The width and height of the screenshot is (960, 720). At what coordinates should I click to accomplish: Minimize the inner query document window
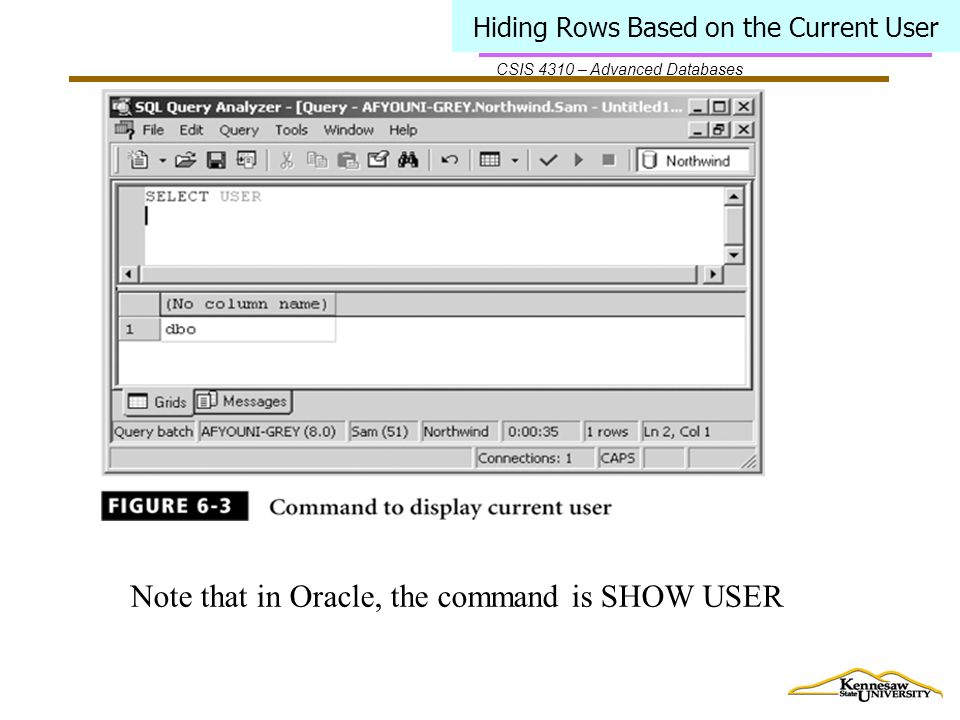point(697,130)
